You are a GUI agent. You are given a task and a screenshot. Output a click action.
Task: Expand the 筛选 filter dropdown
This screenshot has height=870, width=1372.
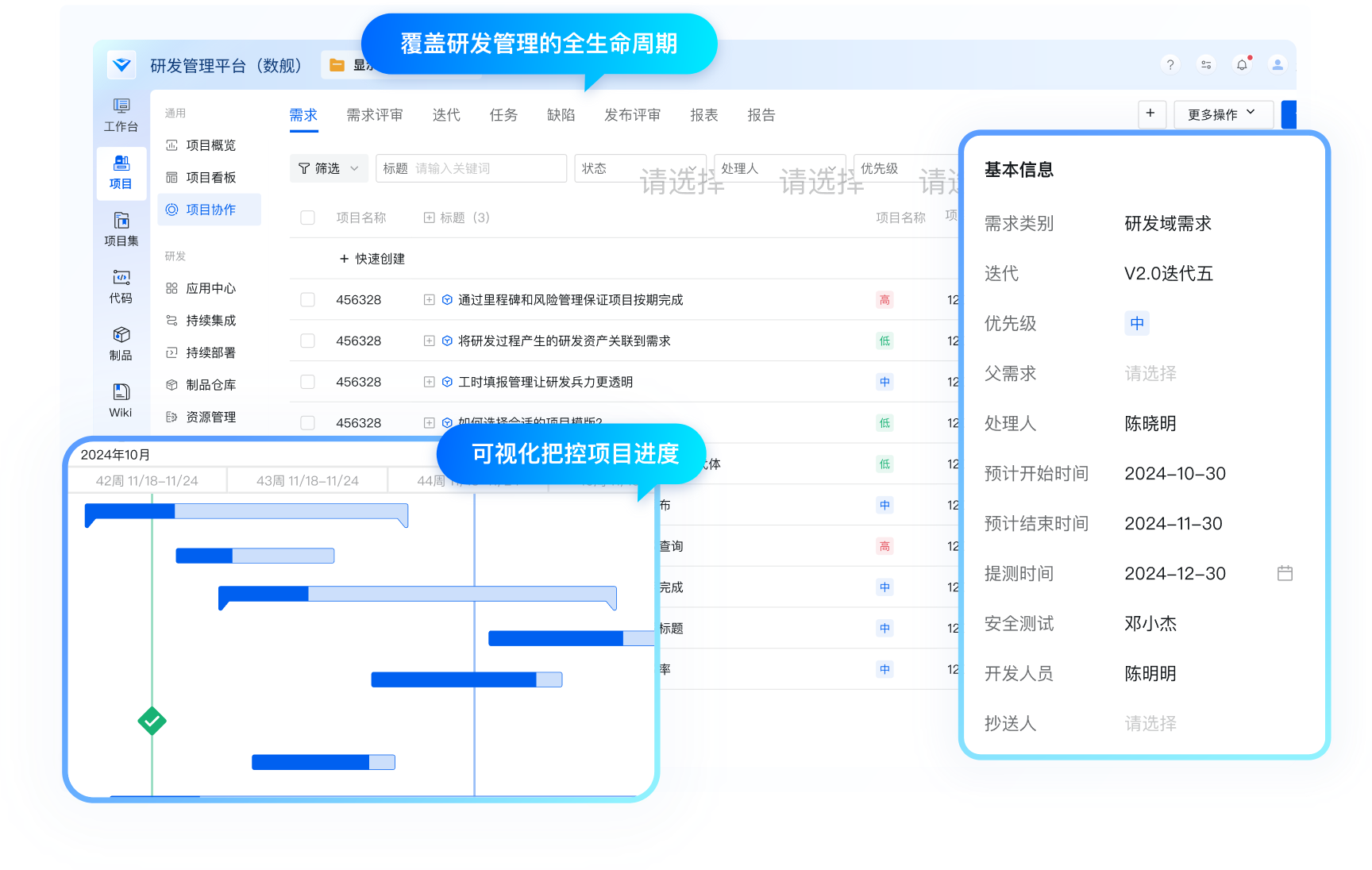(328, 168)
